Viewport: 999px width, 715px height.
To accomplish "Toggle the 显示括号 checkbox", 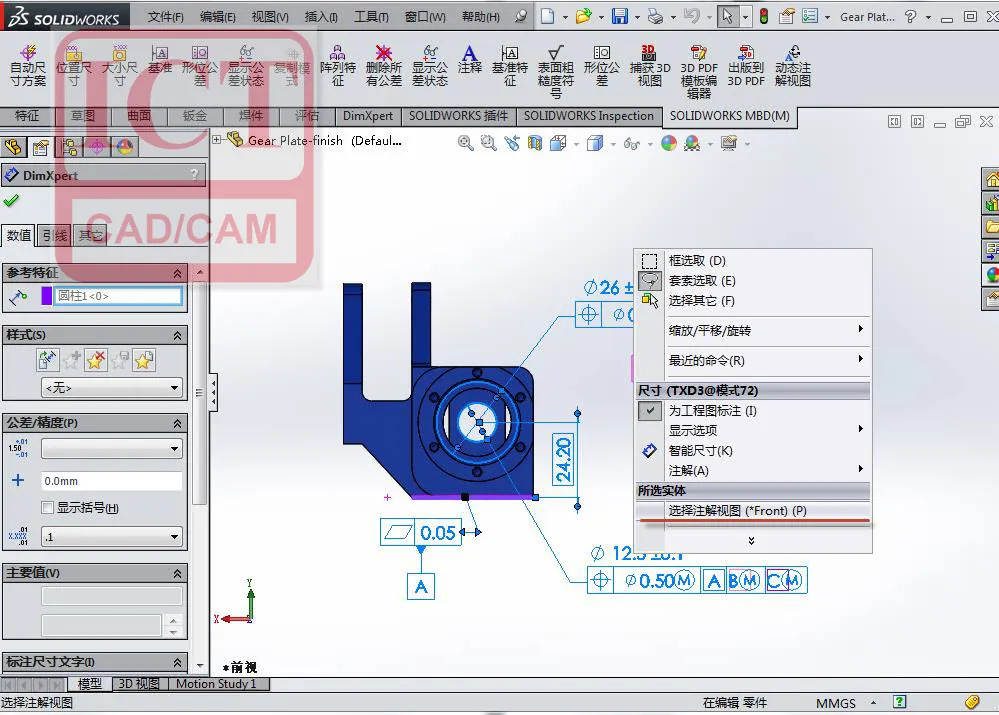I will point(47,508).
